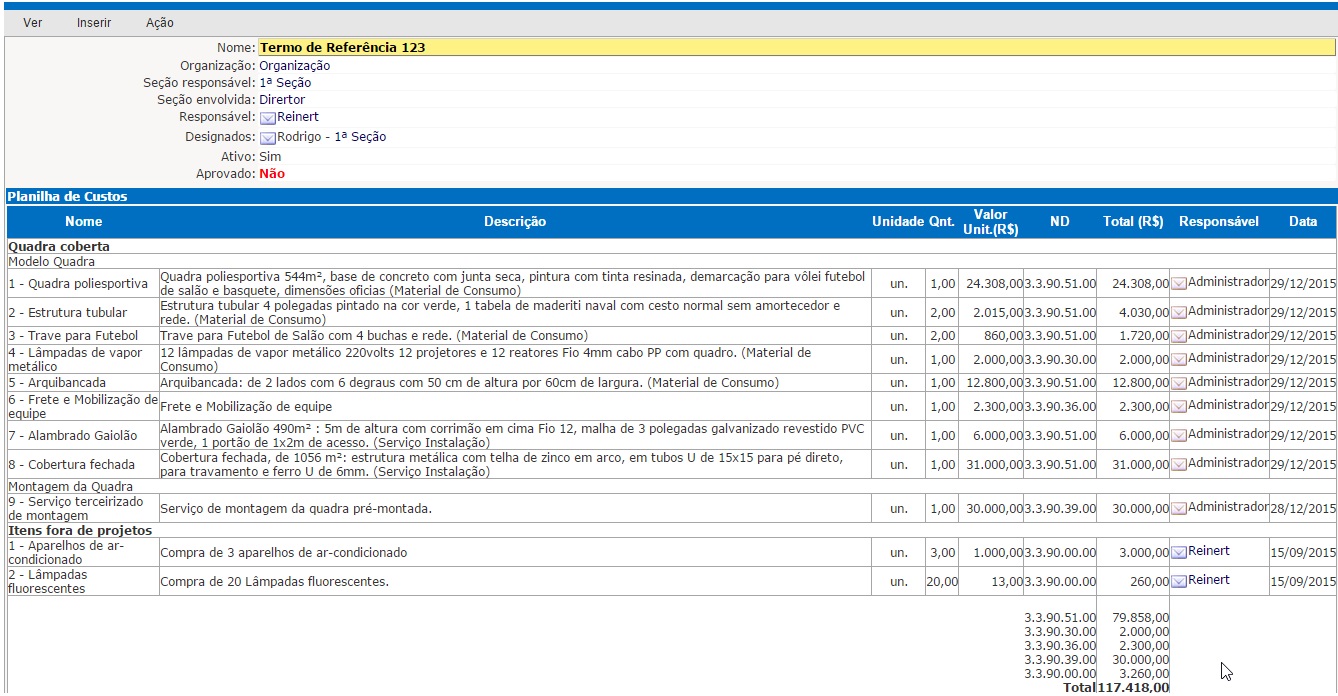The height and width of the screenshot is (696, 1338).
Task: Open the Ver menu
Action: coord(32,23)
